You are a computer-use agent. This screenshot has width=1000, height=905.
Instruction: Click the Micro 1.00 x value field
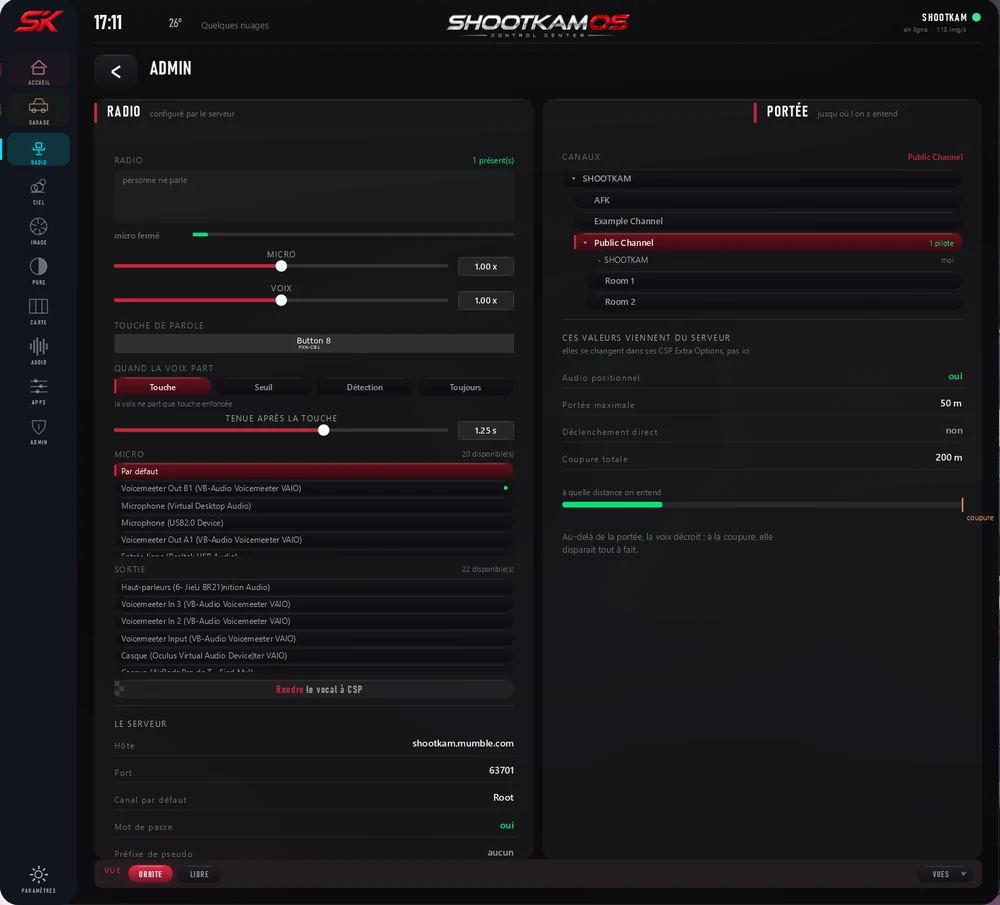click(x=486, y=267)
